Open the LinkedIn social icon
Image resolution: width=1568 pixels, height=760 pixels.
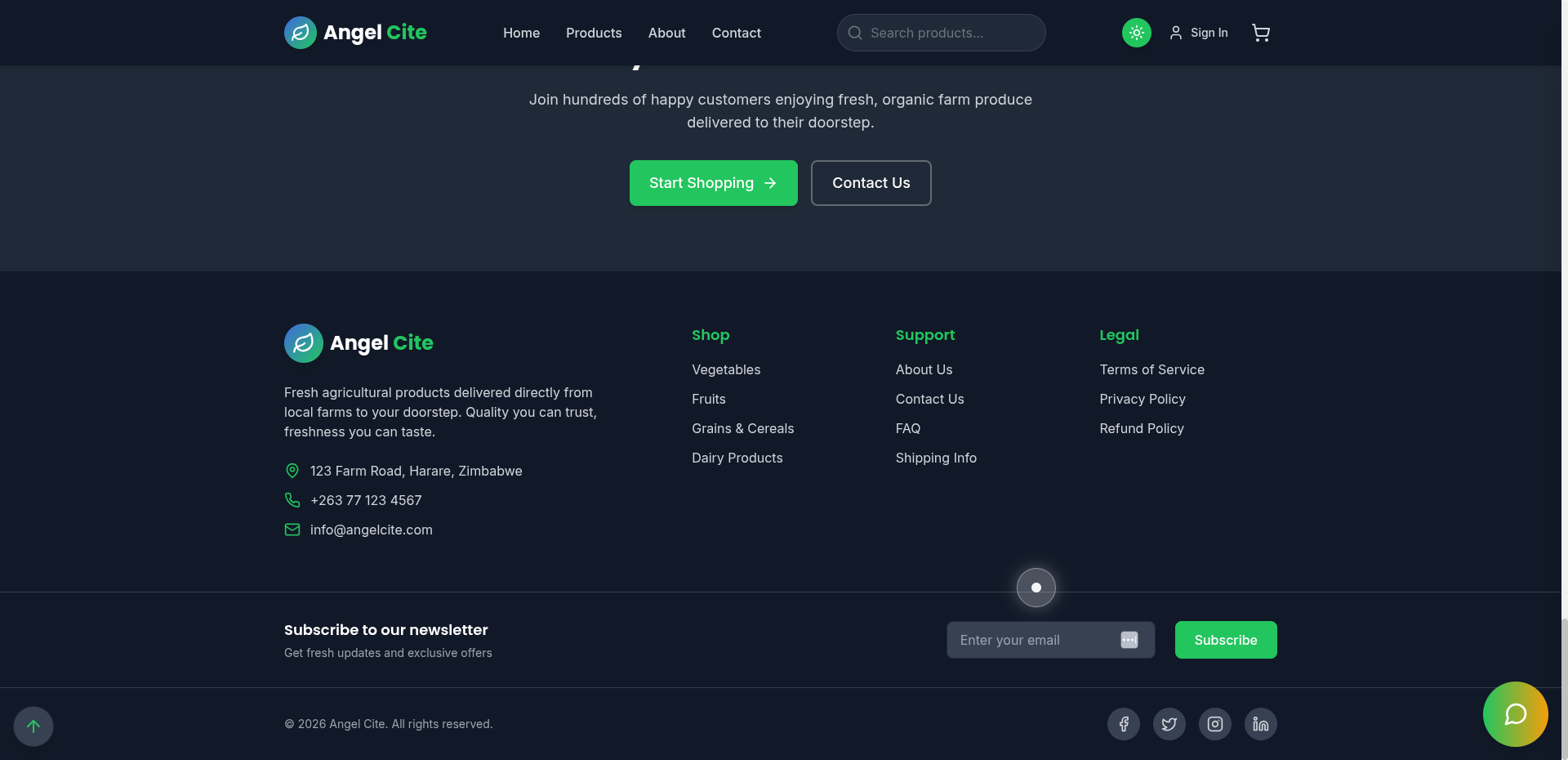pos(1260,724)
